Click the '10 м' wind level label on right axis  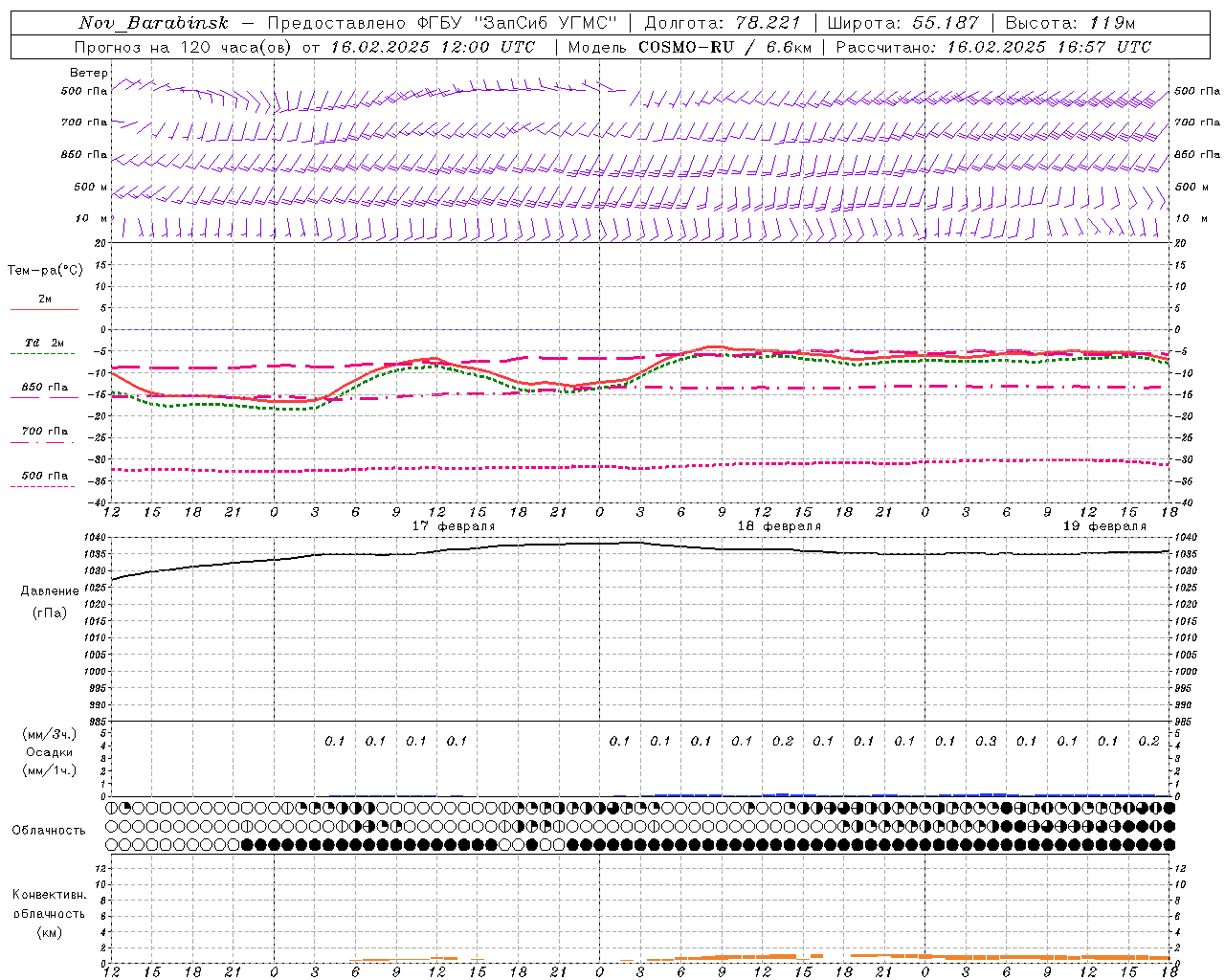(x=1191, y=219)
